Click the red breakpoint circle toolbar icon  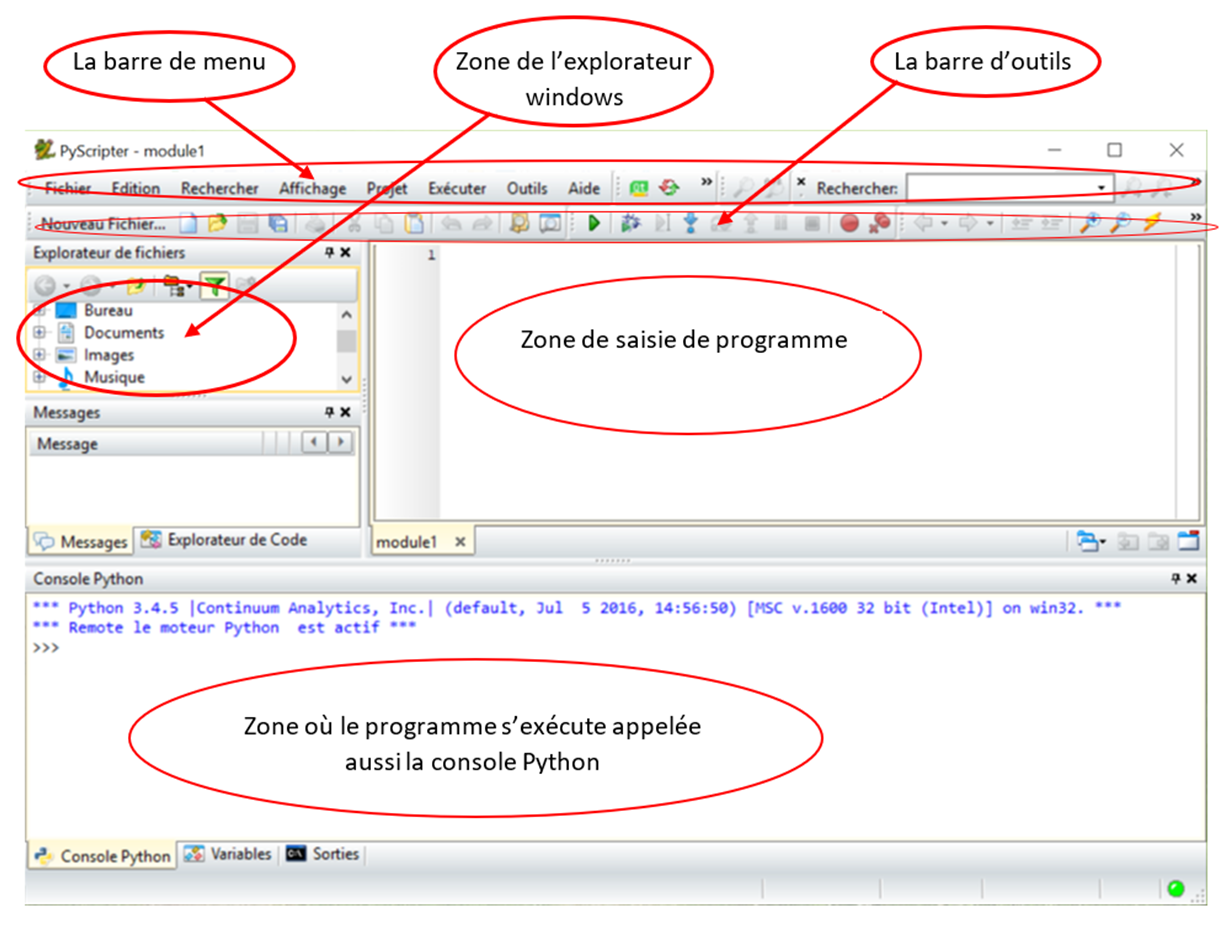[x=849, y=224]
